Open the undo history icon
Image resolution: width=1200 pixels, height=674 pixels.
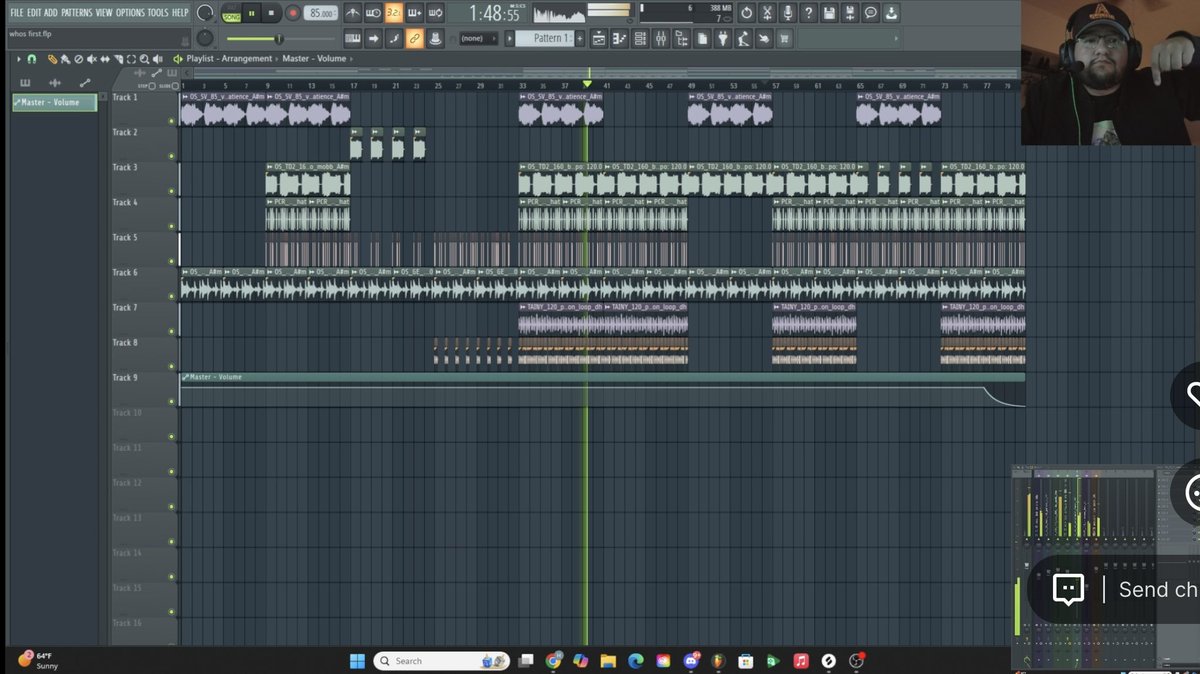point(746,13)
